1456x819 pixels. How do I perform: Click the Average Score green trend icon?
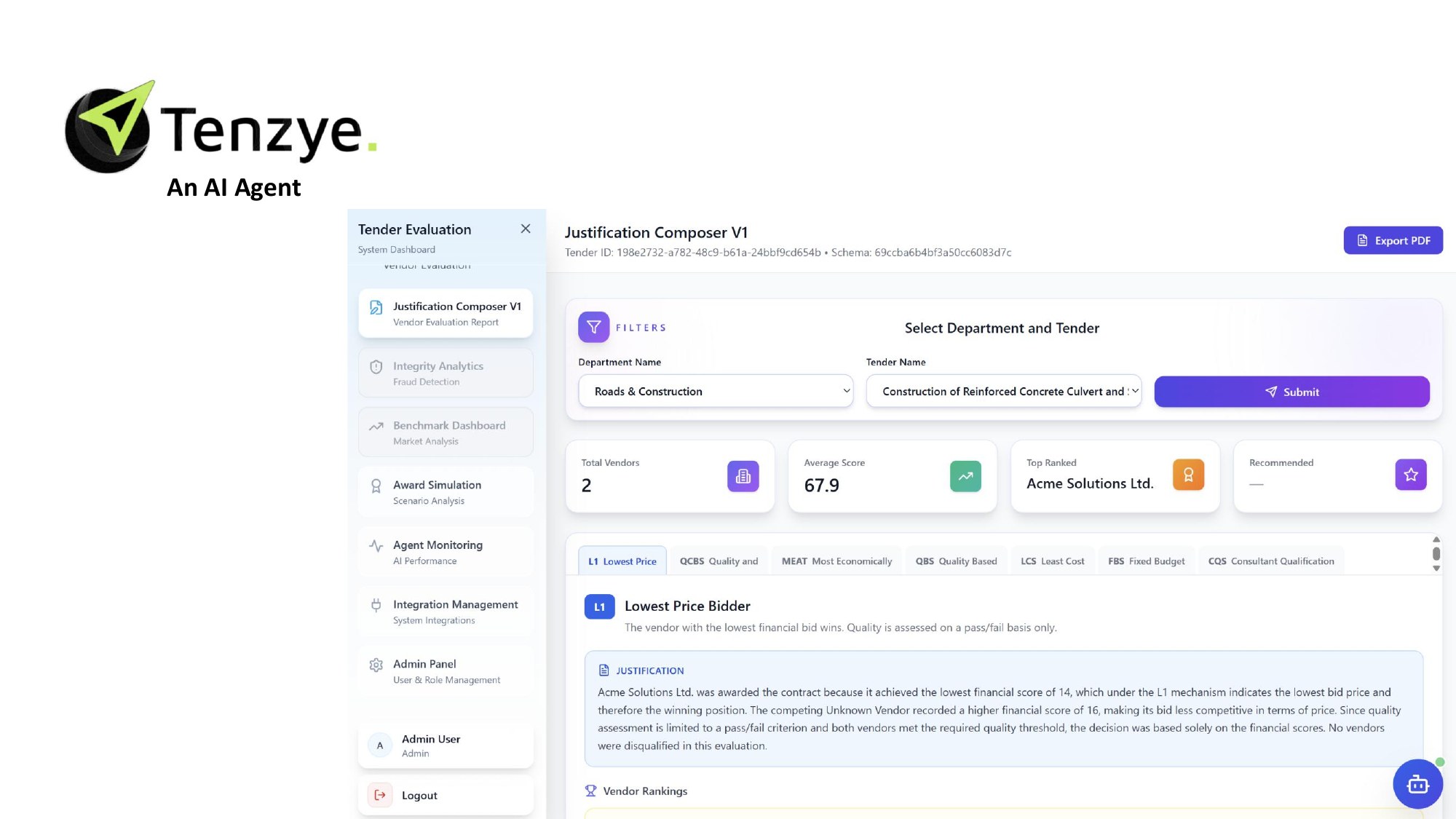point(965,476)
